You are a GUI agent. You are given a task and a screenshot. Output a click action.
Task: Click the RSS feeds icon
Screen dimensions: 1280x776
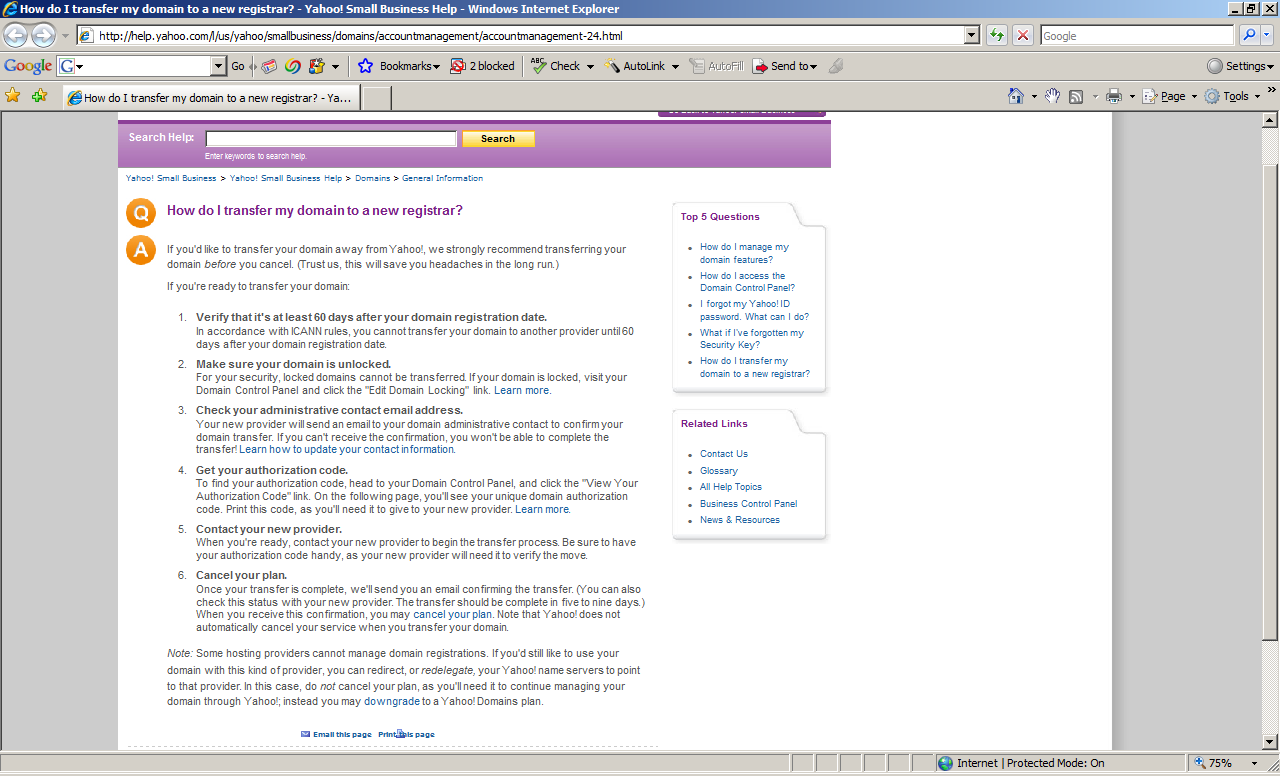pos(1076,96)
